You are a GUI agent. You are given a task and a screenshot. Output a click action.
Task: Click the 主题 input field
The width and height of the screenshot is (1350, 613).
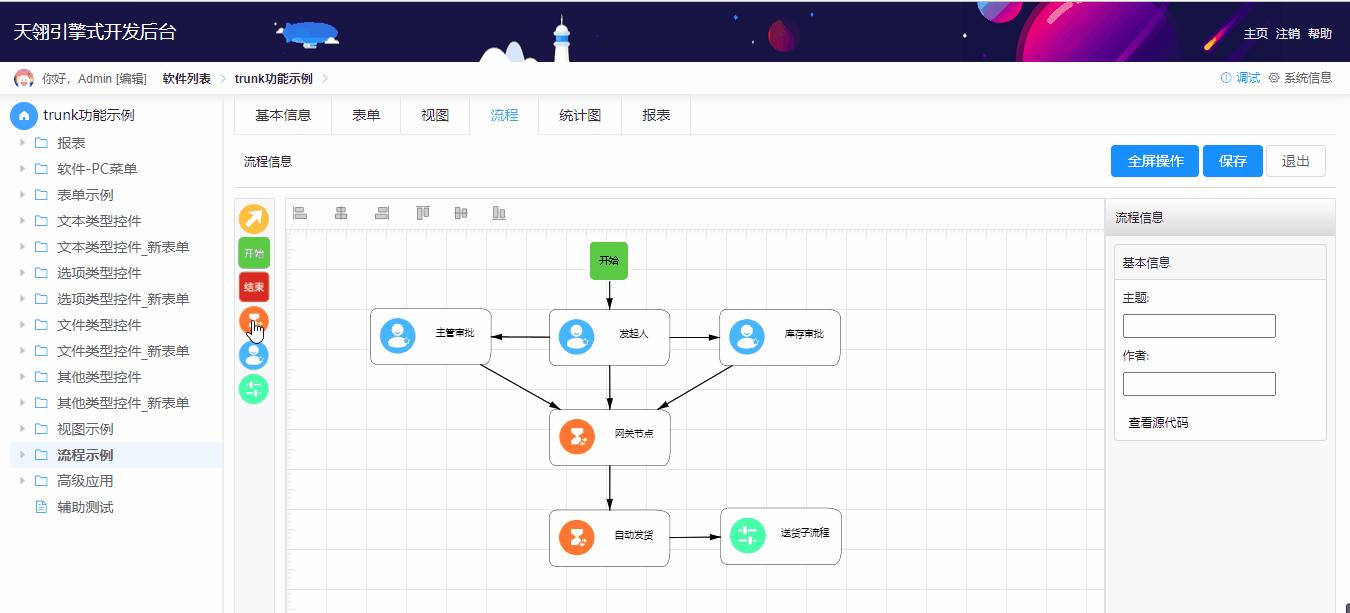[1198, 325]
